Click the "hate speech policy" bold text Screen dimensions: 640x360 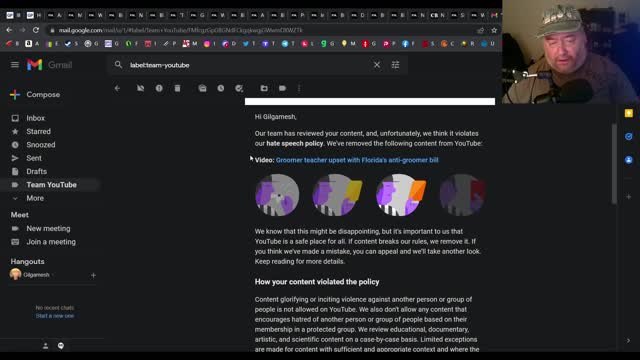295,144
